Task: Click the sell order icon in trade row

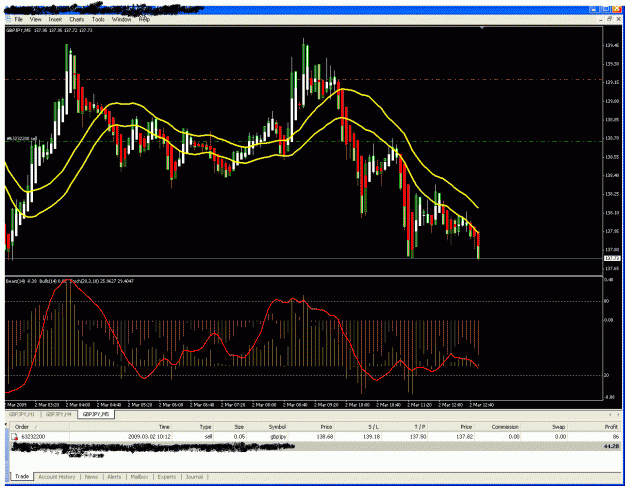Action: tap(14, 437)
